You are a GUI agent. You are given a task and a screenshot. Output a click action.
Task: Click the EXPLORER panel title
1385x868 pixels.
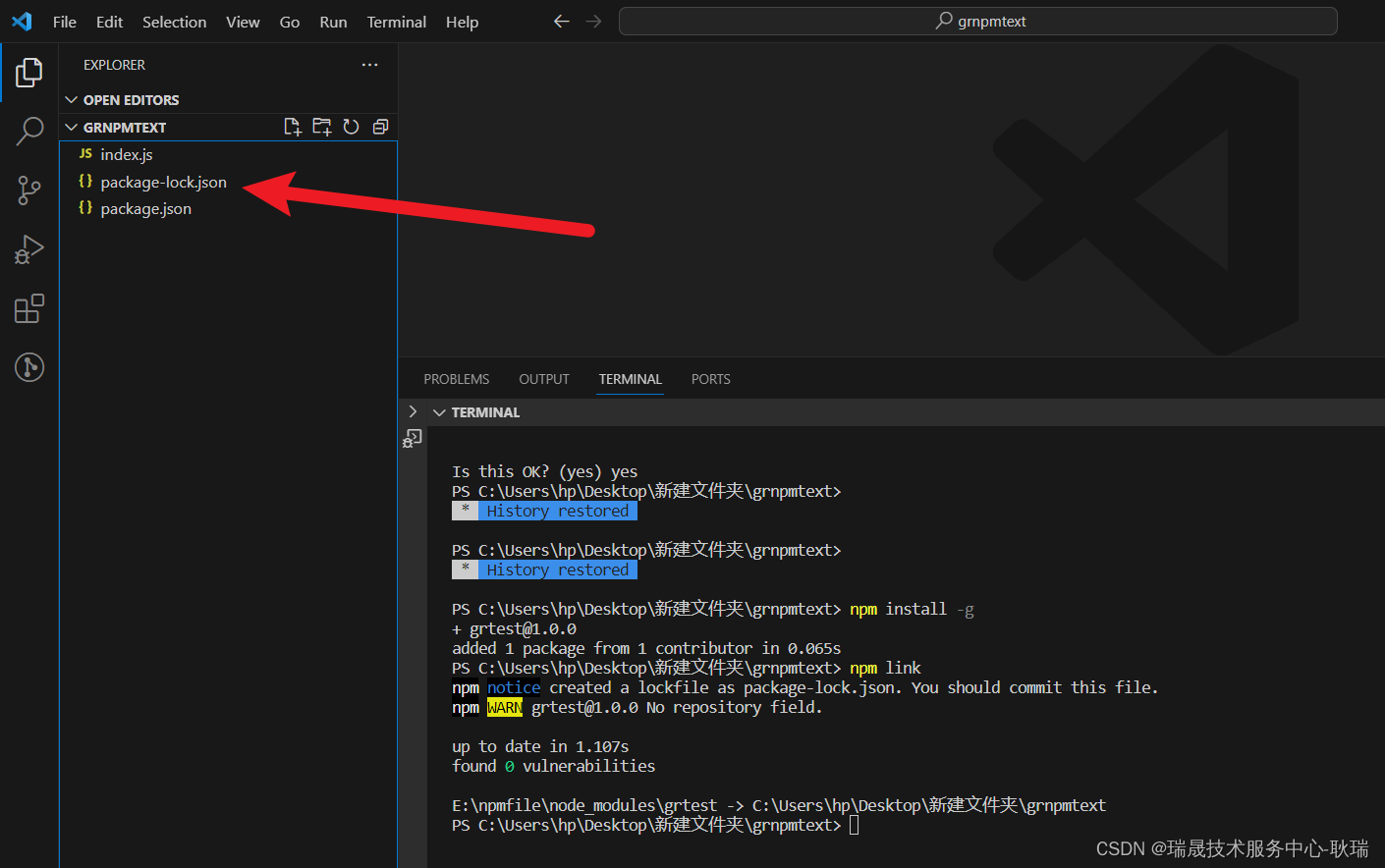coord(114,65)
